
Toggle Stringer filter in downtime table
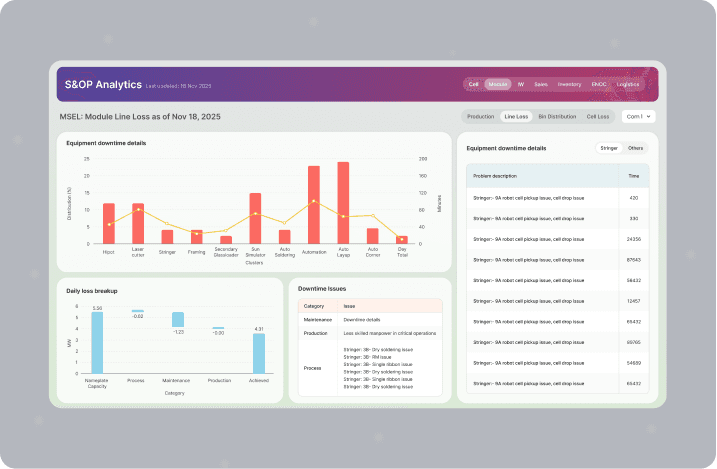click(x=609, y=148)
